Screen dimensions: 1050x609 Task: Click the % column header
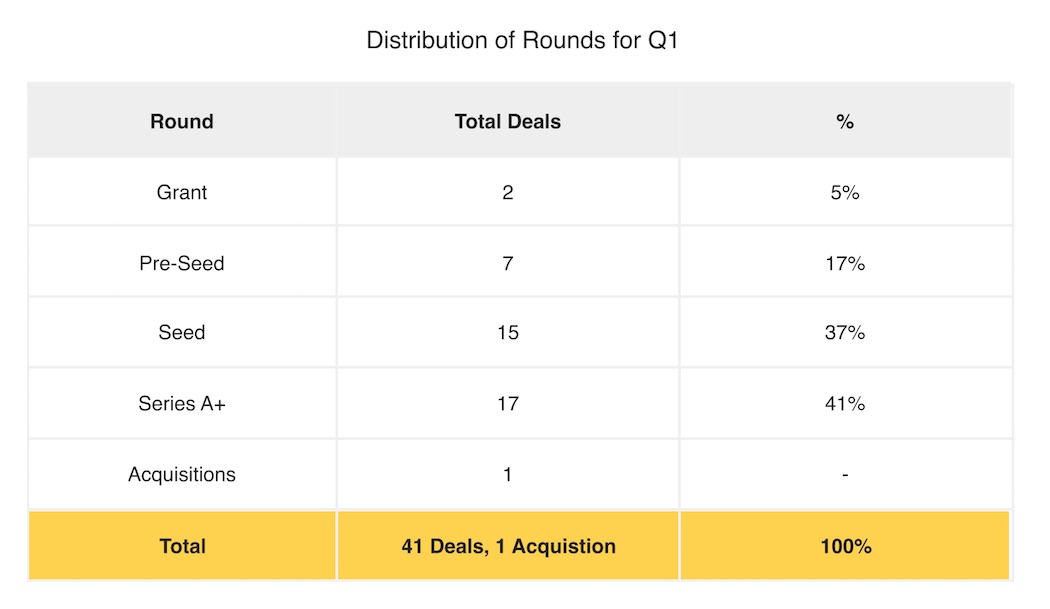(844, 121)
